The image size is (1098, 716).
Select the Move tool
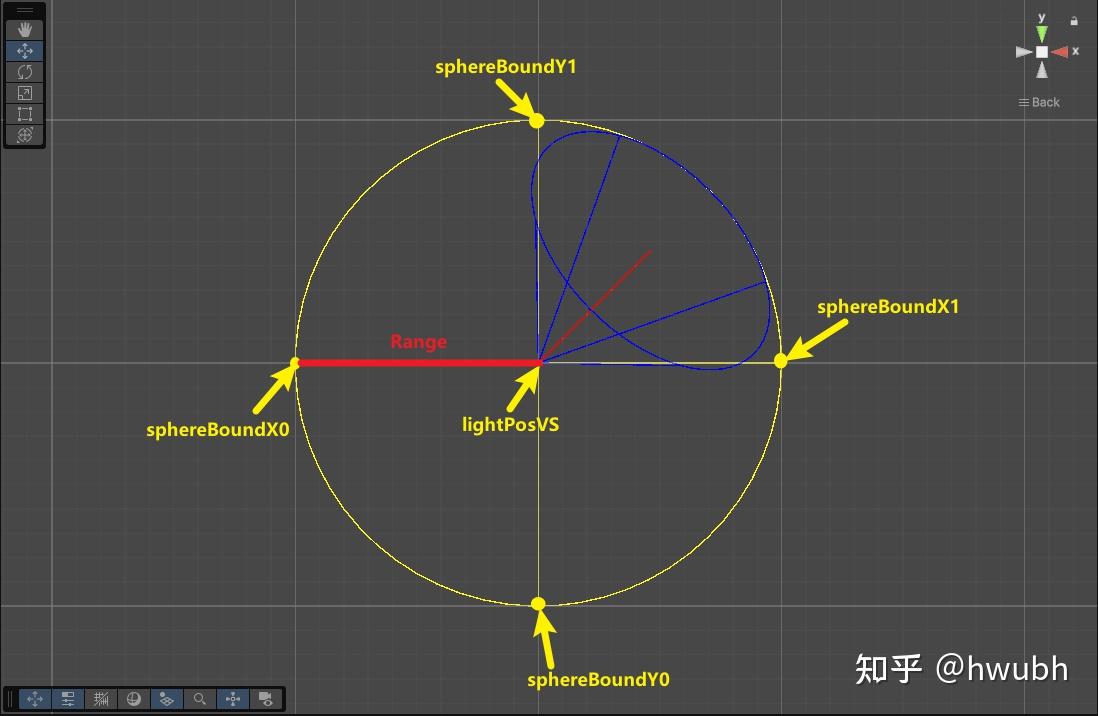25,50
